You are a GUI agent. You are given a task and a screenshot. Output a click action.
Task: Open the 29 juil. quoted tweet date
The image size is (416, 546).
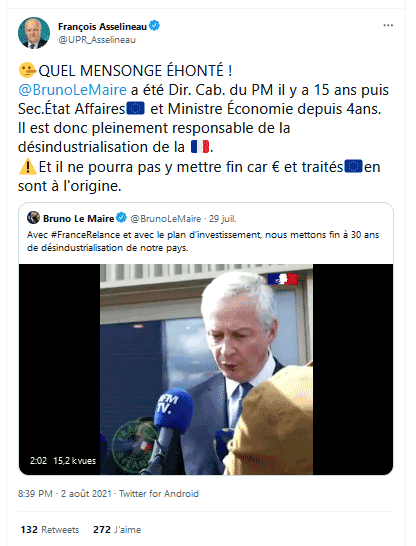point(222,219)
